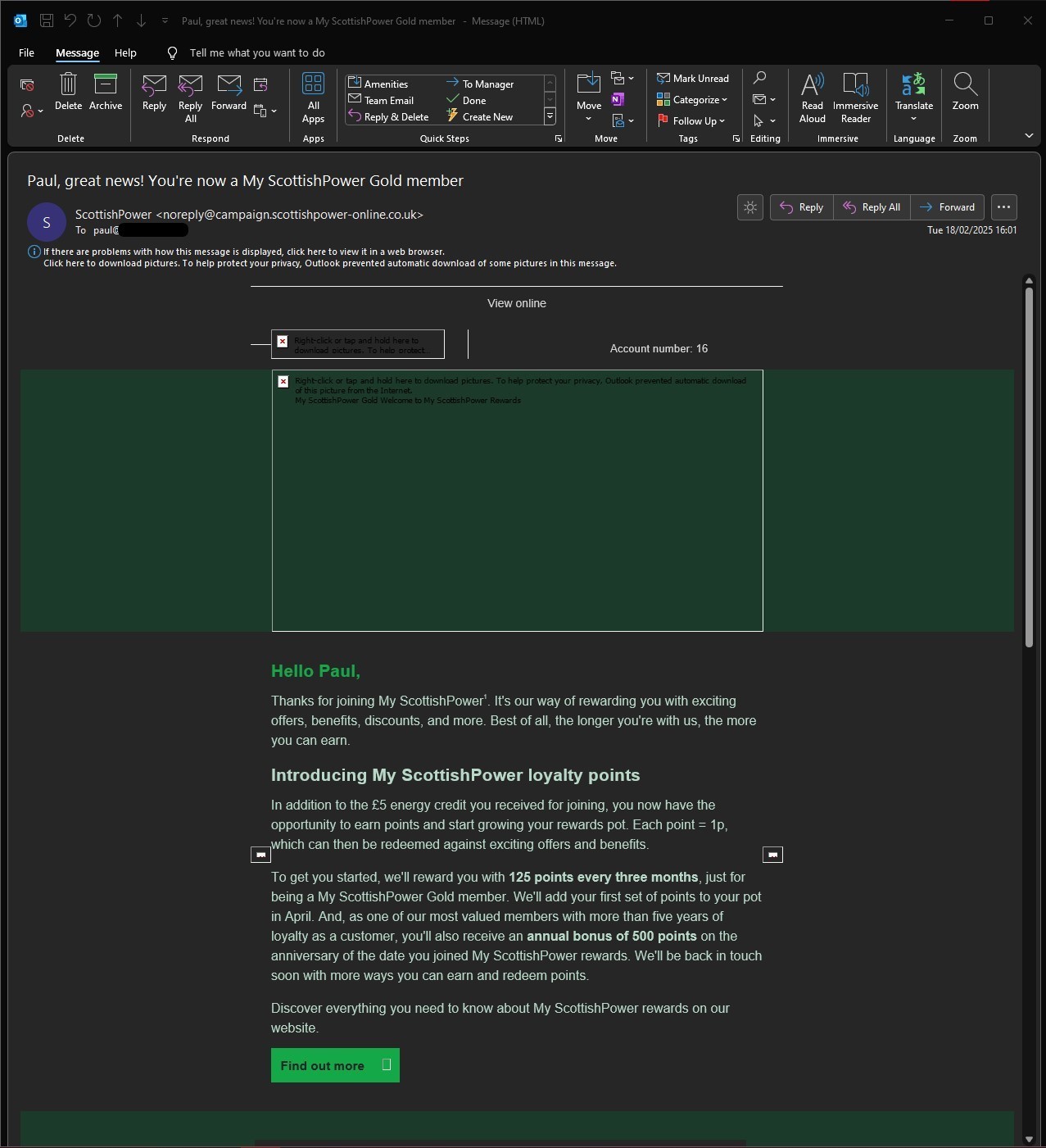Collapse the ribbon with the chevron arrow
Screen dimensions: 1046x1148
1029,136
